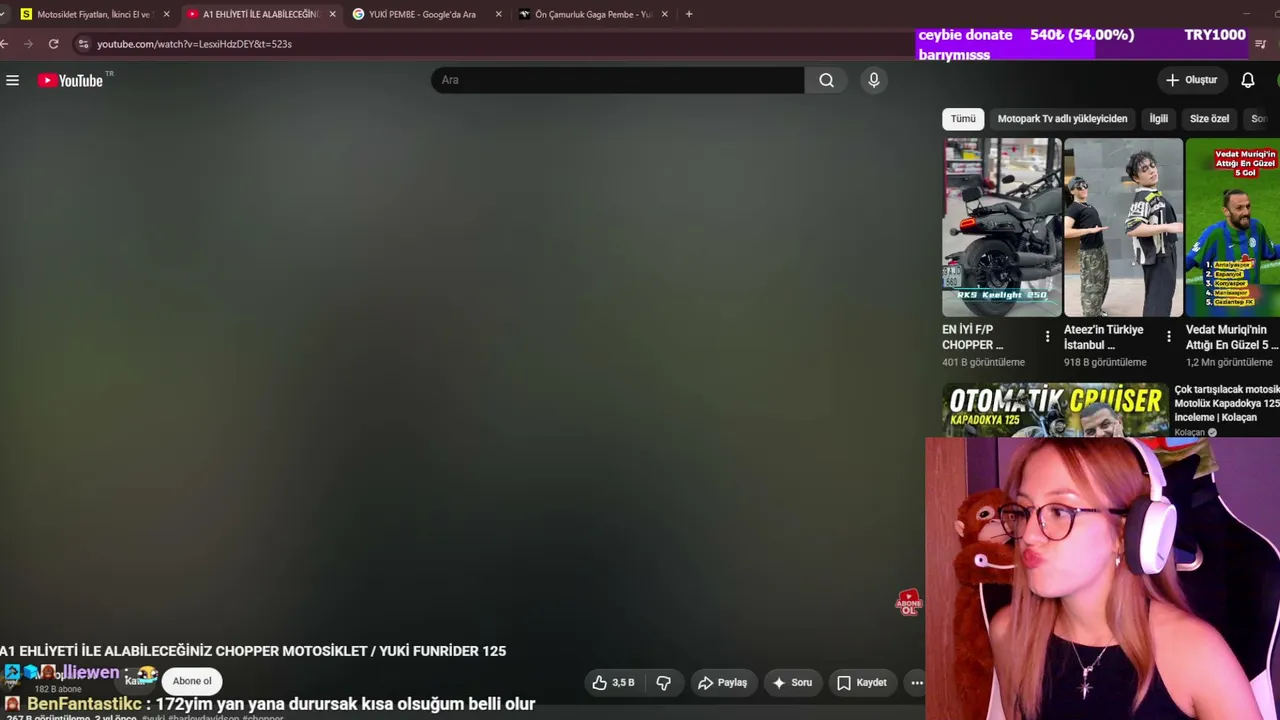Screen dimensions: 1280x720
Task: Open options menu for EN İYİ F/P CHOPPER
Action: coord(1047,337)
